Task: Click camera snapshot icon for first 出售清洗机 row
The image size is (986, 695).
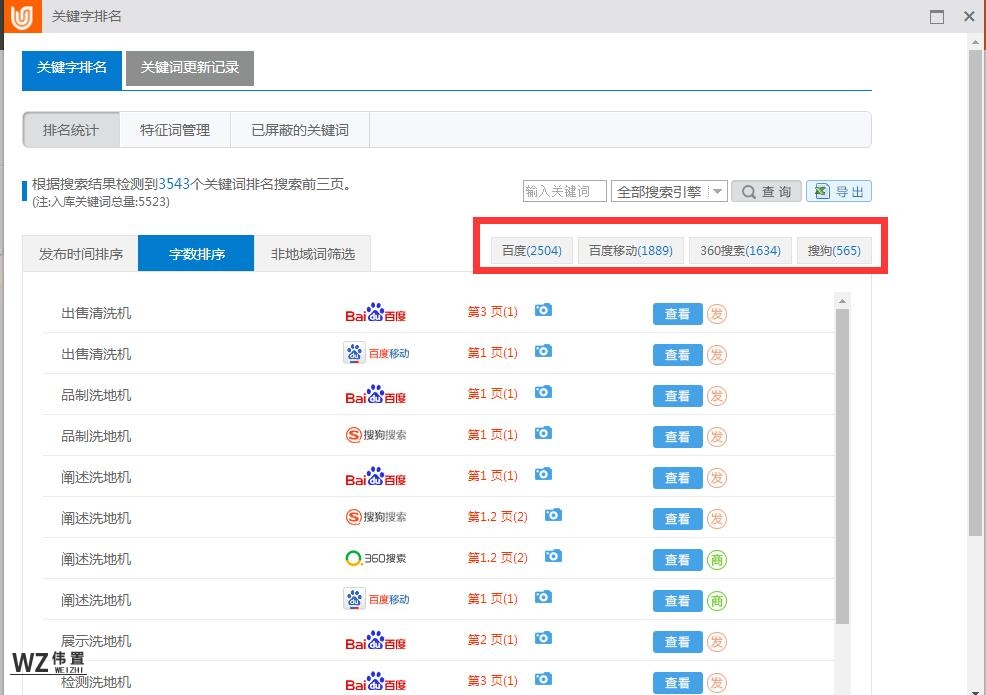Action: click(542, 311)
